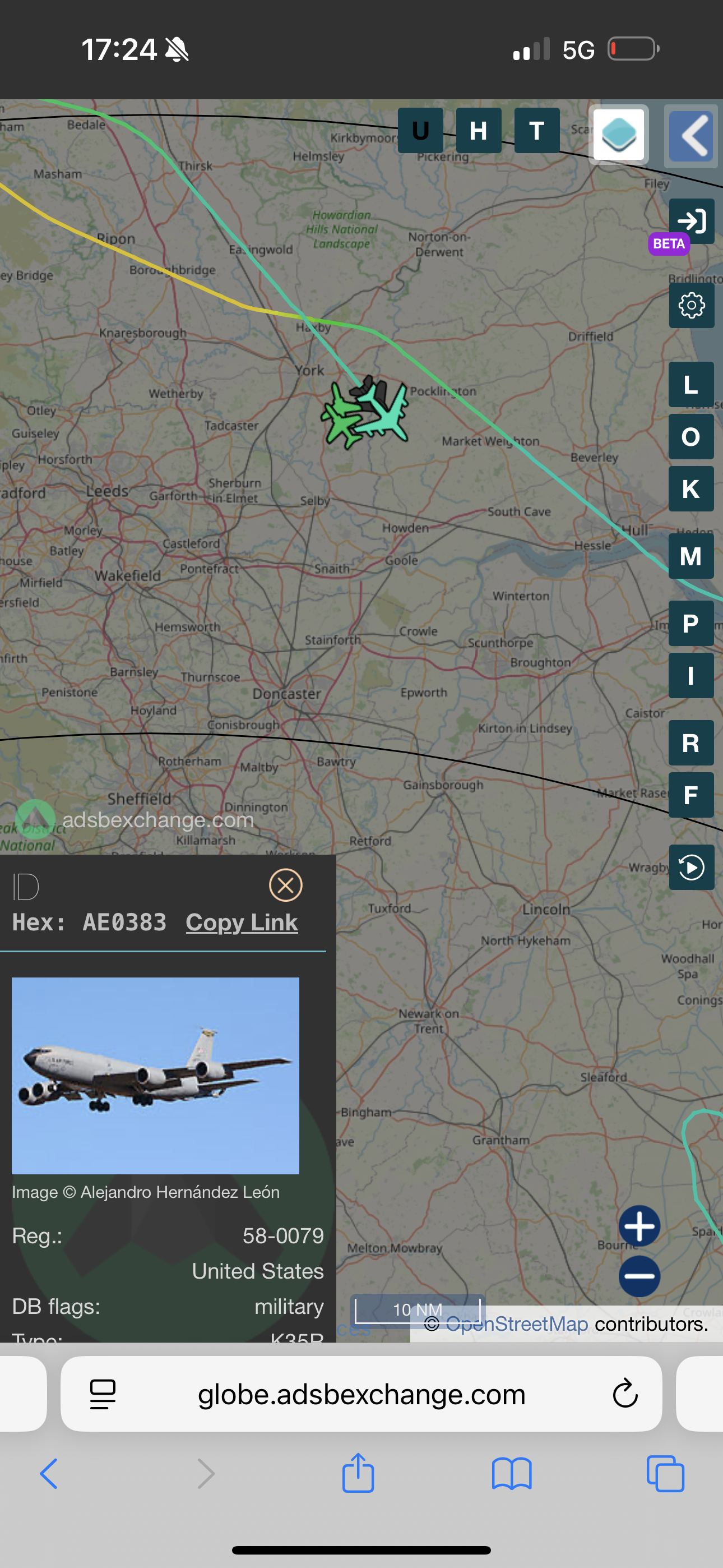The width and height of the screenshot is (723, 1568).
Task: Toggle the U filter button
Action: coord(420,130)
